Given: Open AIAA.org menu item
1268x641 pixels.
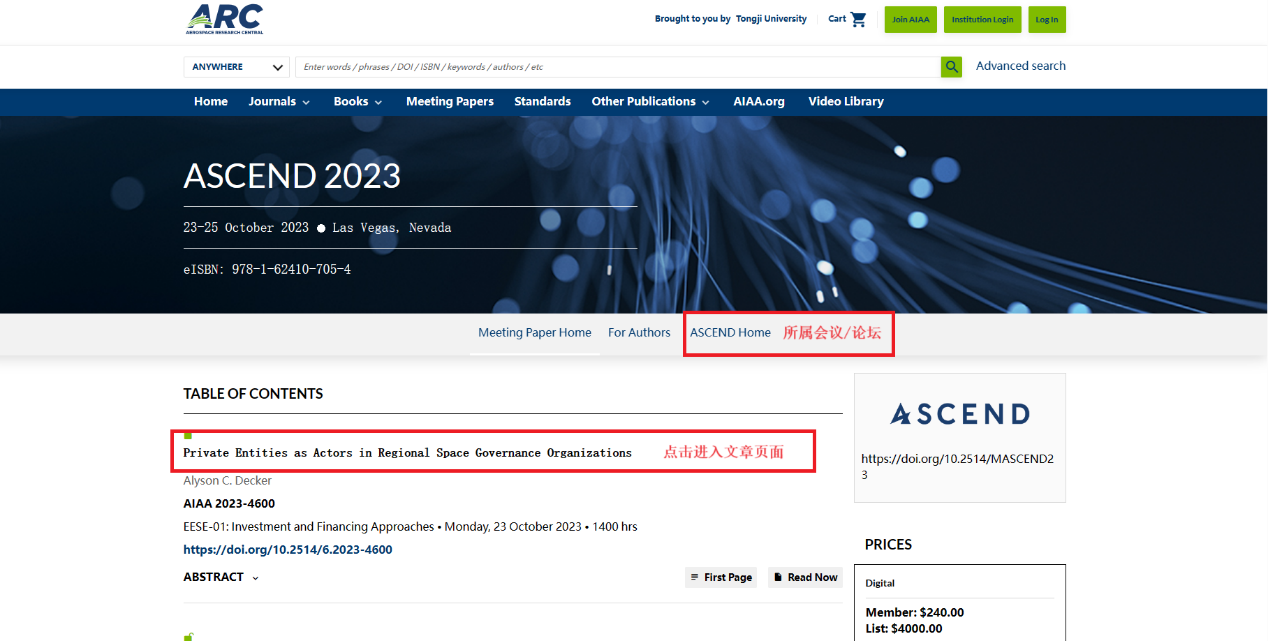Looking at the screenshot, I should [759, 102].
